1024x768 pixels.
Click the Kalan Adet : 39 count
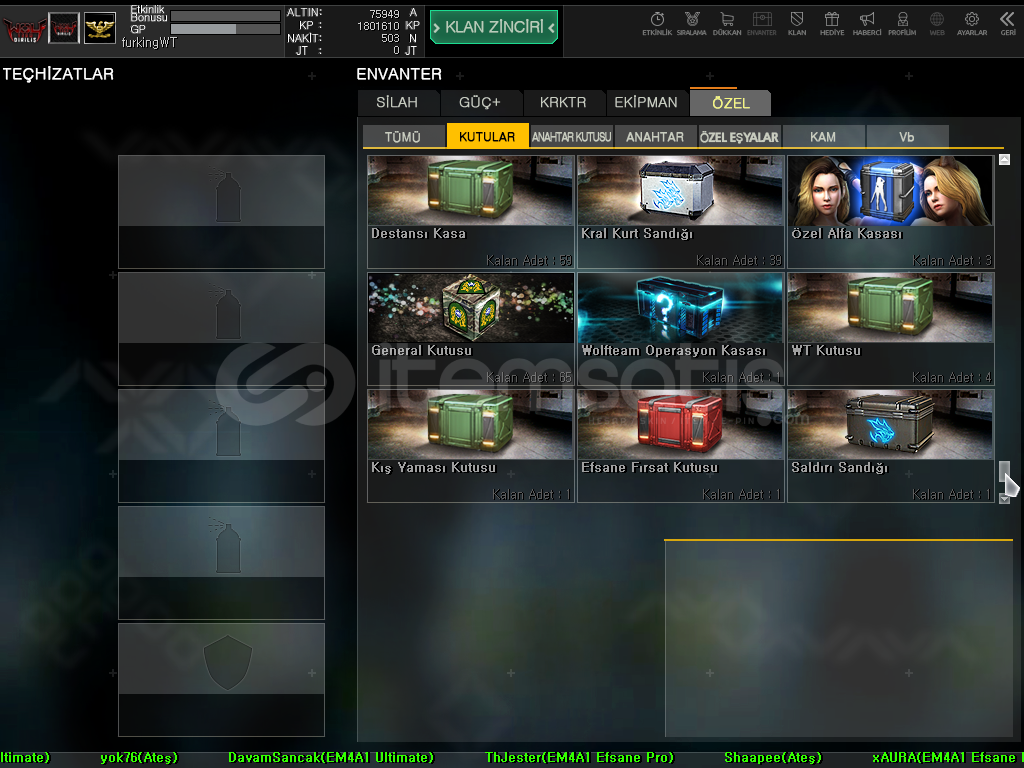tap(739, 261)
